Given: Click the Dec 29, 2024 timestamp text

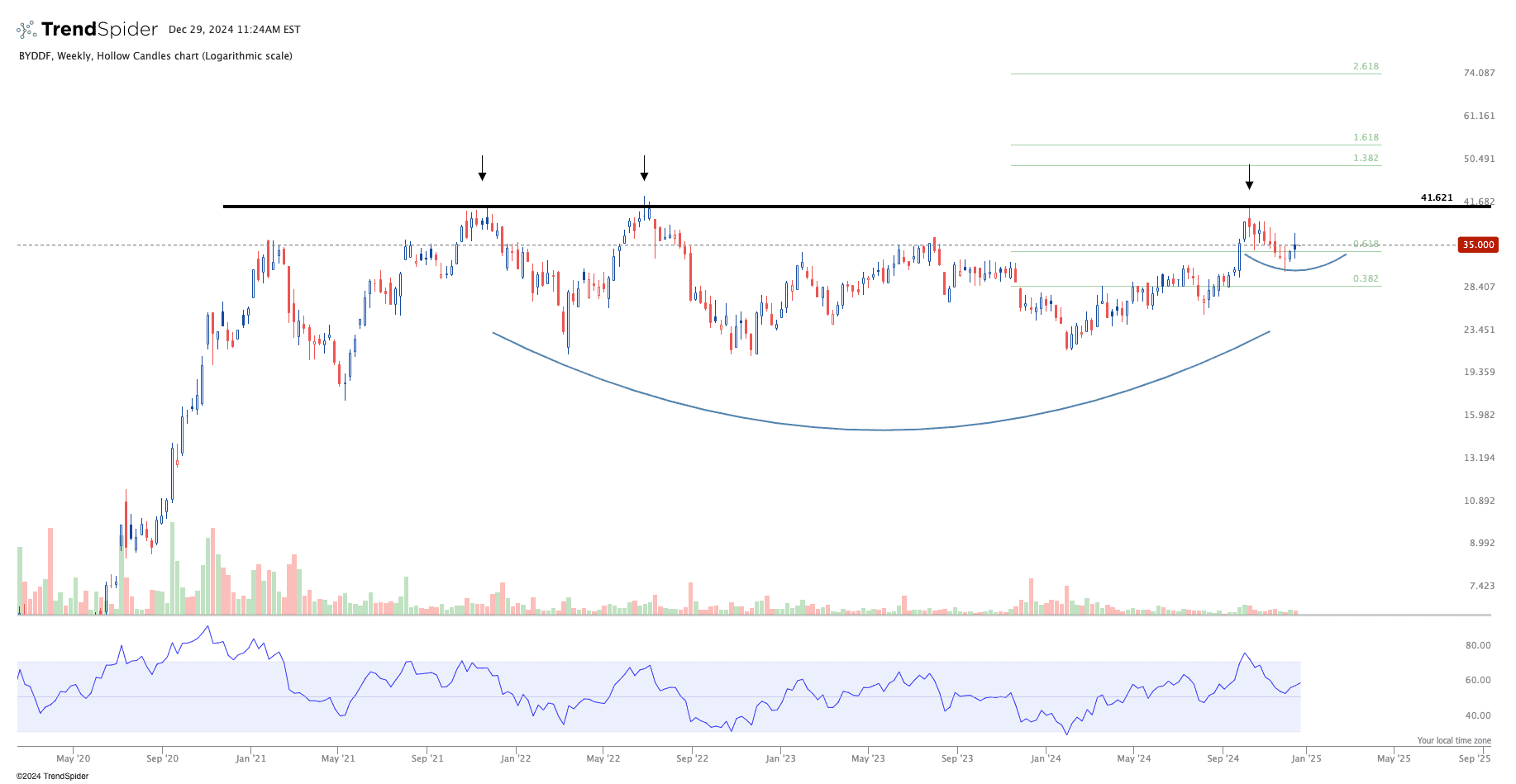Looking at the screenshot, I should click(234, 30).
